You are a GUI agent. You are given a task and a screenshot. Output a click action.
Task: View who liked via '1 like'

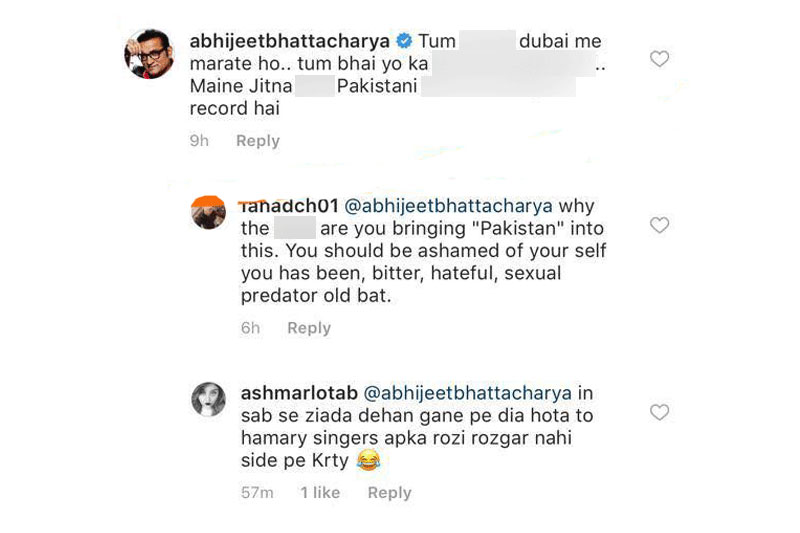click(x=320, y=493)
